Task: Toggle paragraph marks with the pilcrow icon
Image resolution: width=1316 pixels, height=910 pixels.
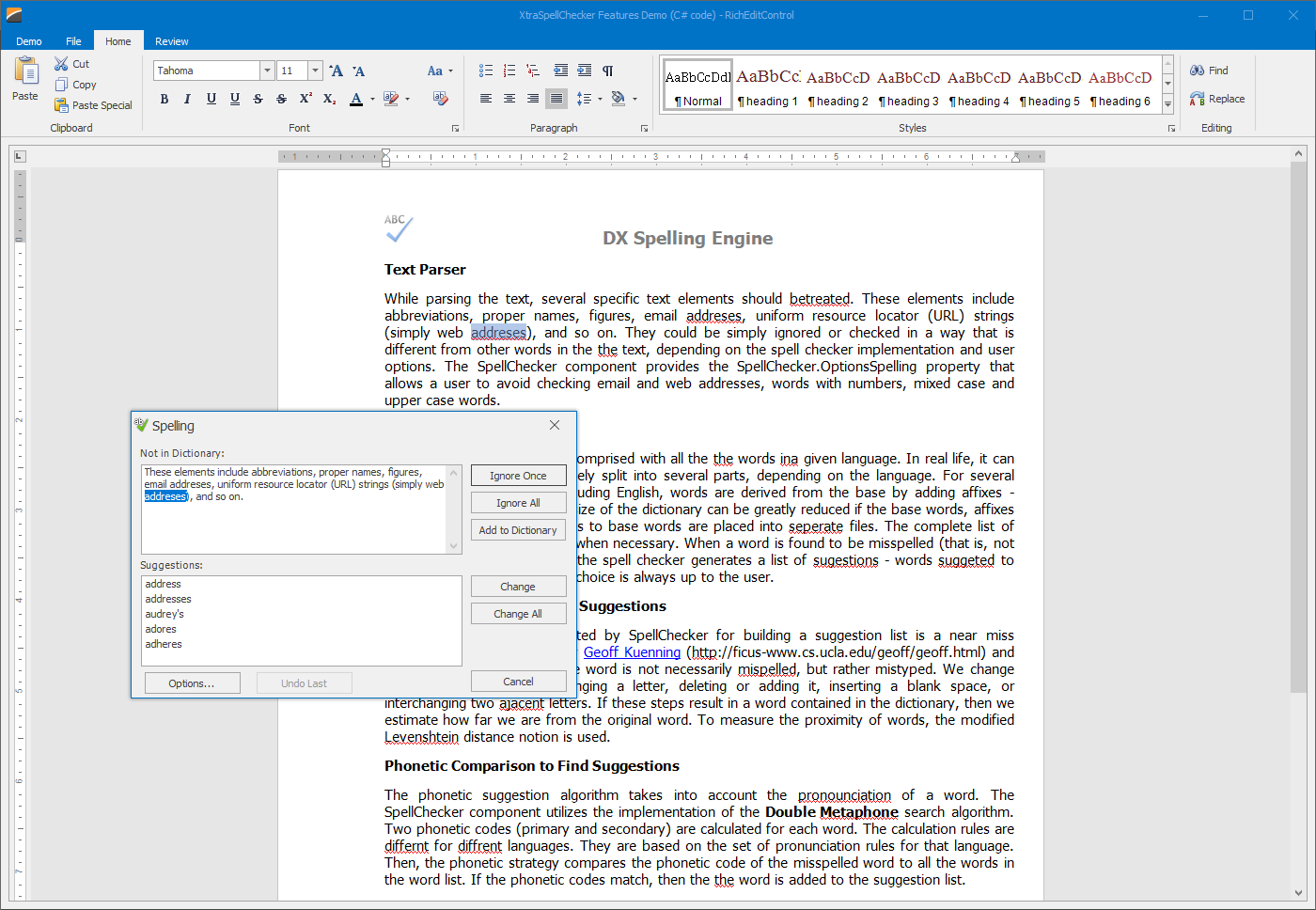Action: pyautogui.click(x=608, y=71)
